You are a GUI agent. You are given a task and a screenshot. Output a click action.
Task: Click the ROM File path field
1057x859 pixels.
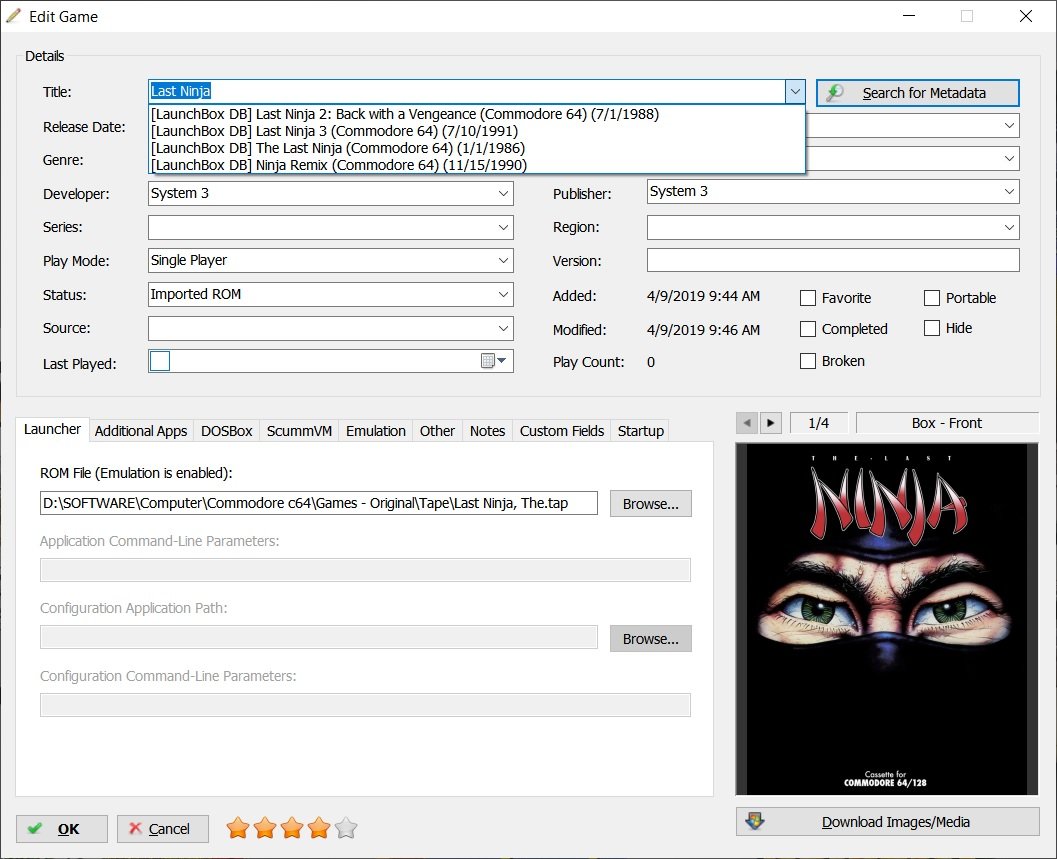[319, 503]
